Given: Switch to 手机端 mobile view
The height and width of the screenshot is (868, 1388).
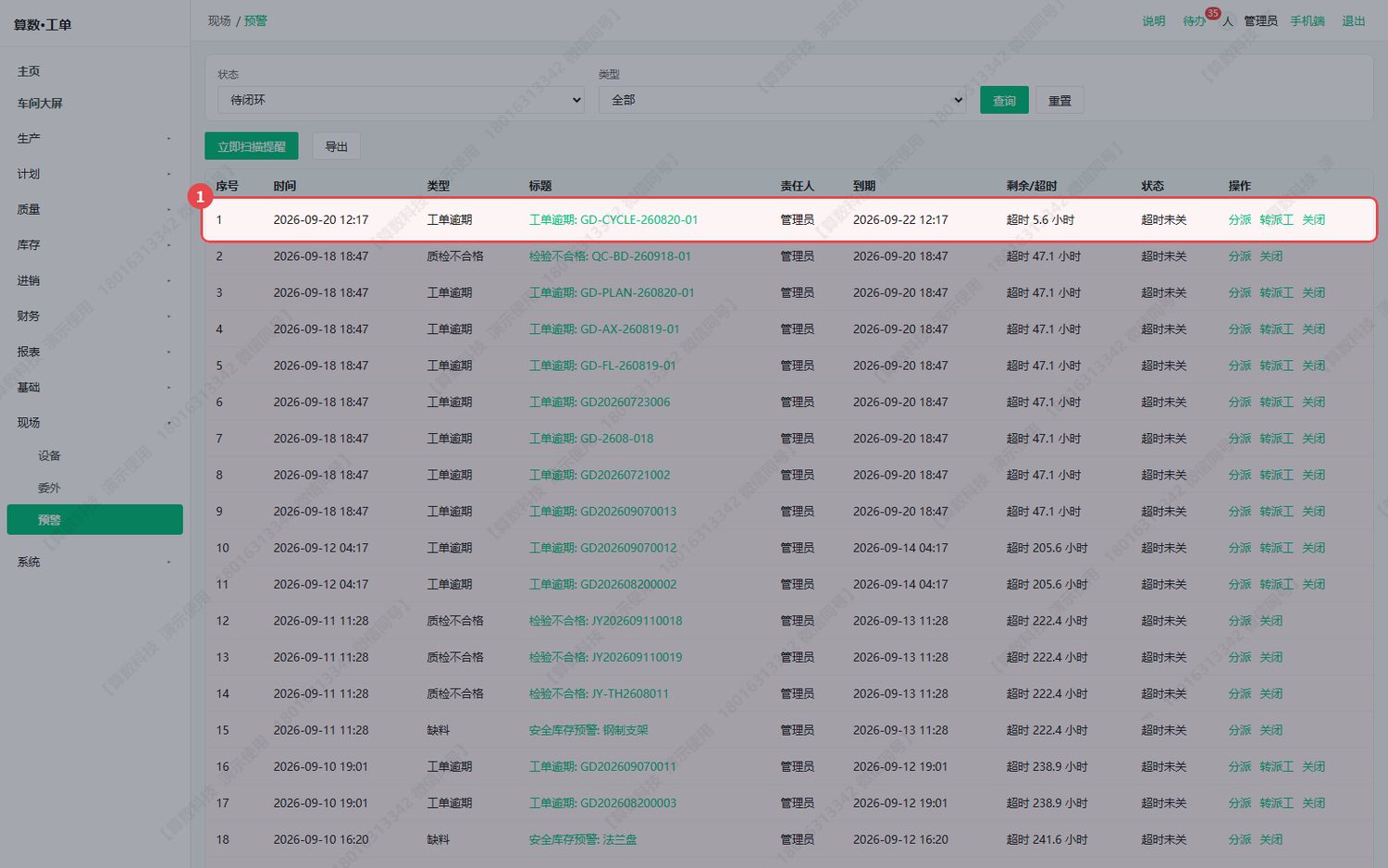Looking at the screenshot, I should point(1307,21).
